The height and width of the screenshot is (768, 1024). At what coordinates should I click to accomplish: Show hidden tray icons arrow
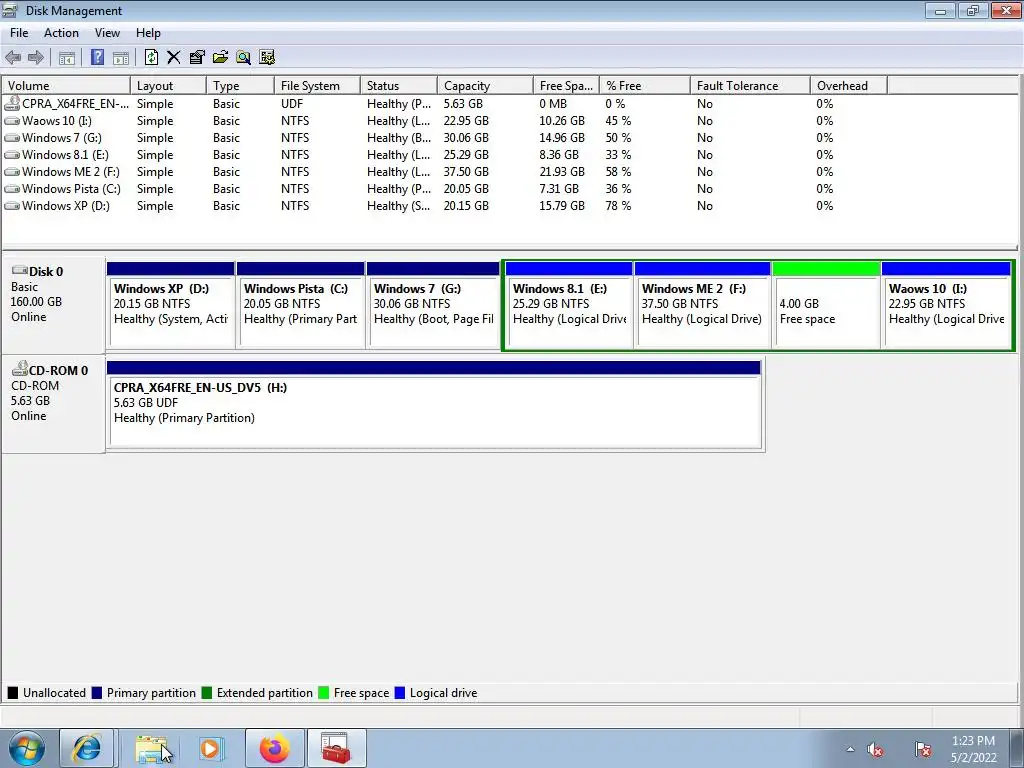[x=850, y=749]
